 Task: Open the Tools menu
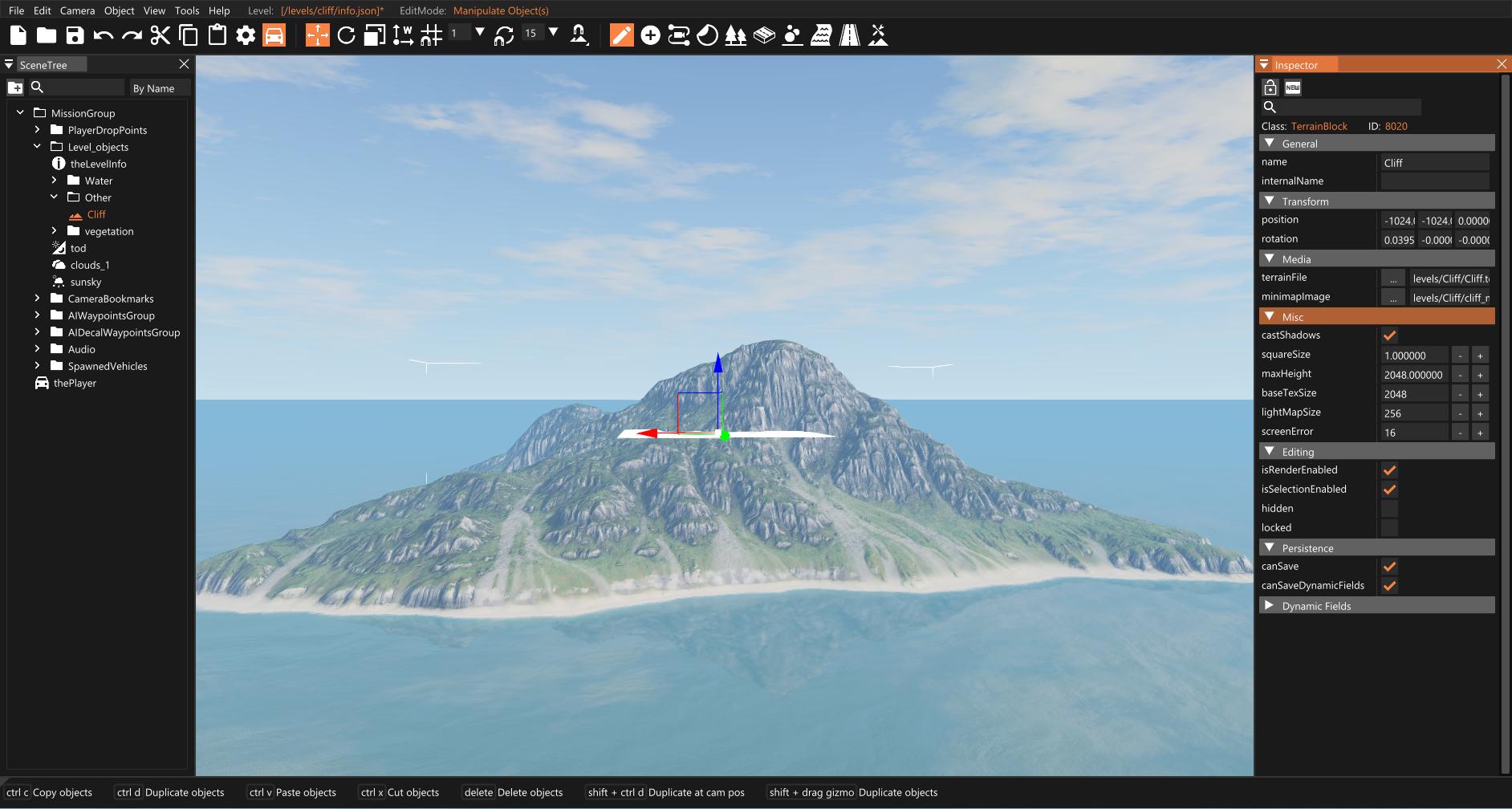(187, 10)
